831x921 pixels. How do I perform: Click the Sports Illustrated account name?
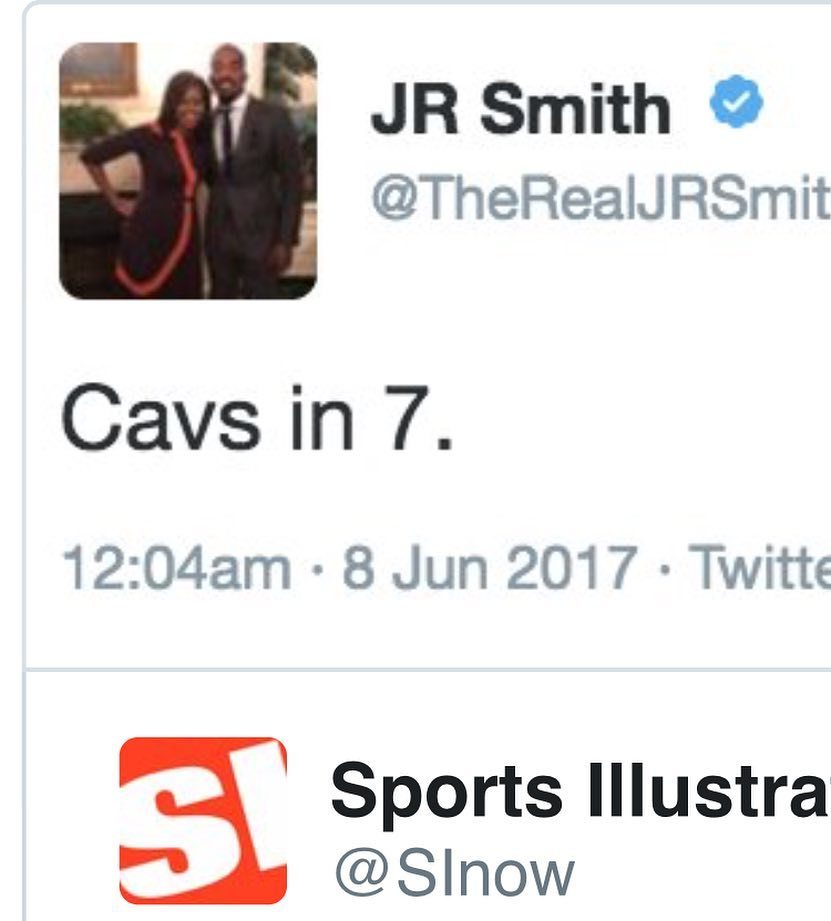581,792
